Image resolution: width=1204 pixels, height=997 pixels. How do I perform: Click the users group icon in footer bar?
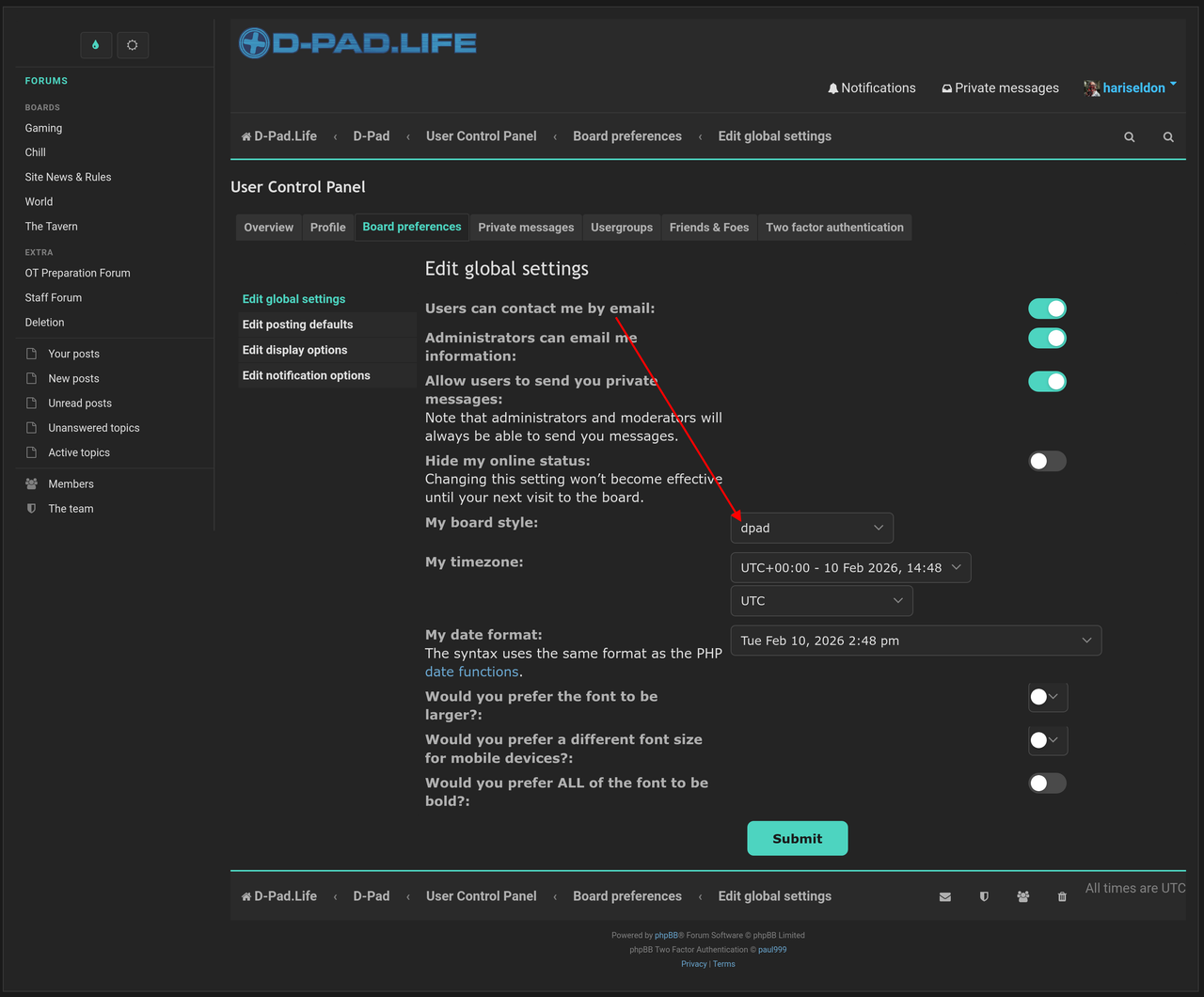tap(1022, 897)
